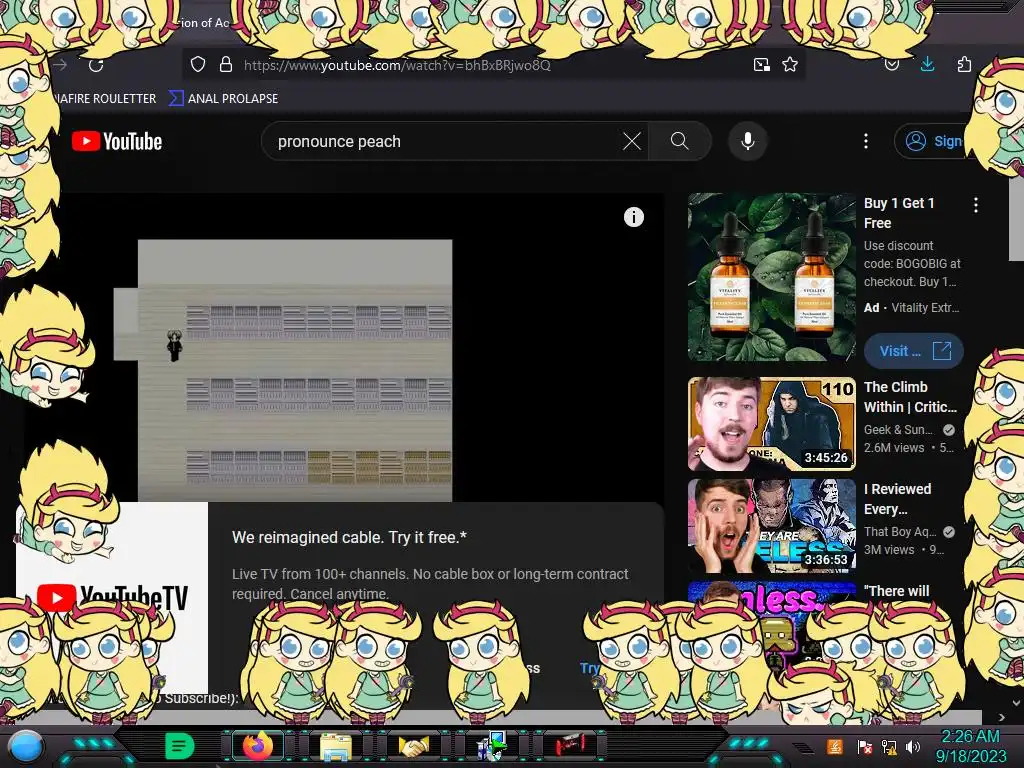Click the 'Geek & Sun...' channel name
1024x768 pixels.
898,430
